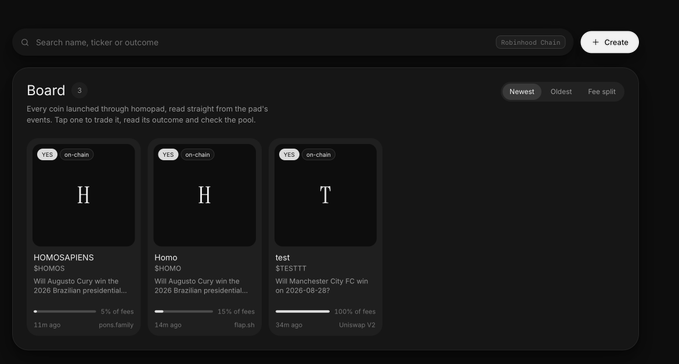Click the Manchester City FC outcome text
The height and width of the screenshot is (364, 679).
click(322, 286)
